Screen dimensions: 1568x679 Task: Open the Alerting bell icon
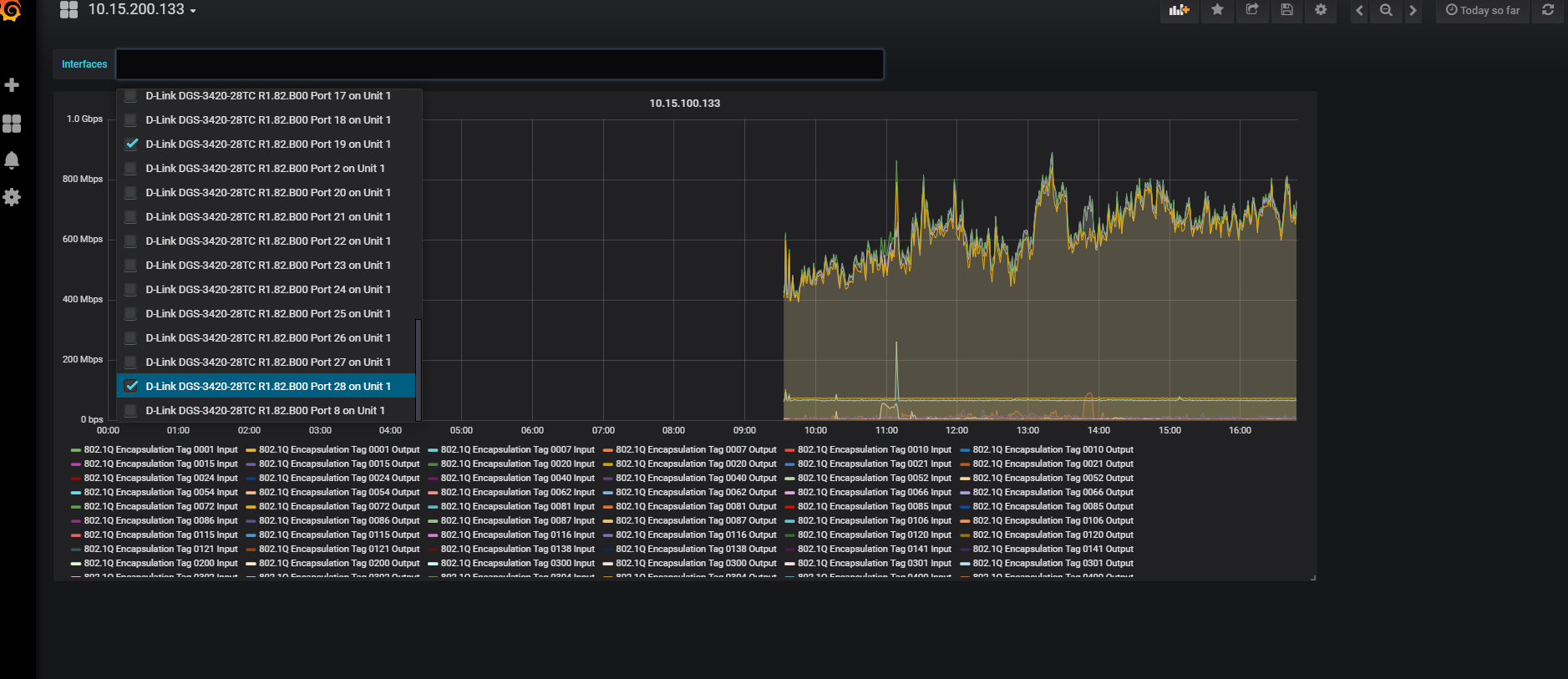(x=12, y=160)
